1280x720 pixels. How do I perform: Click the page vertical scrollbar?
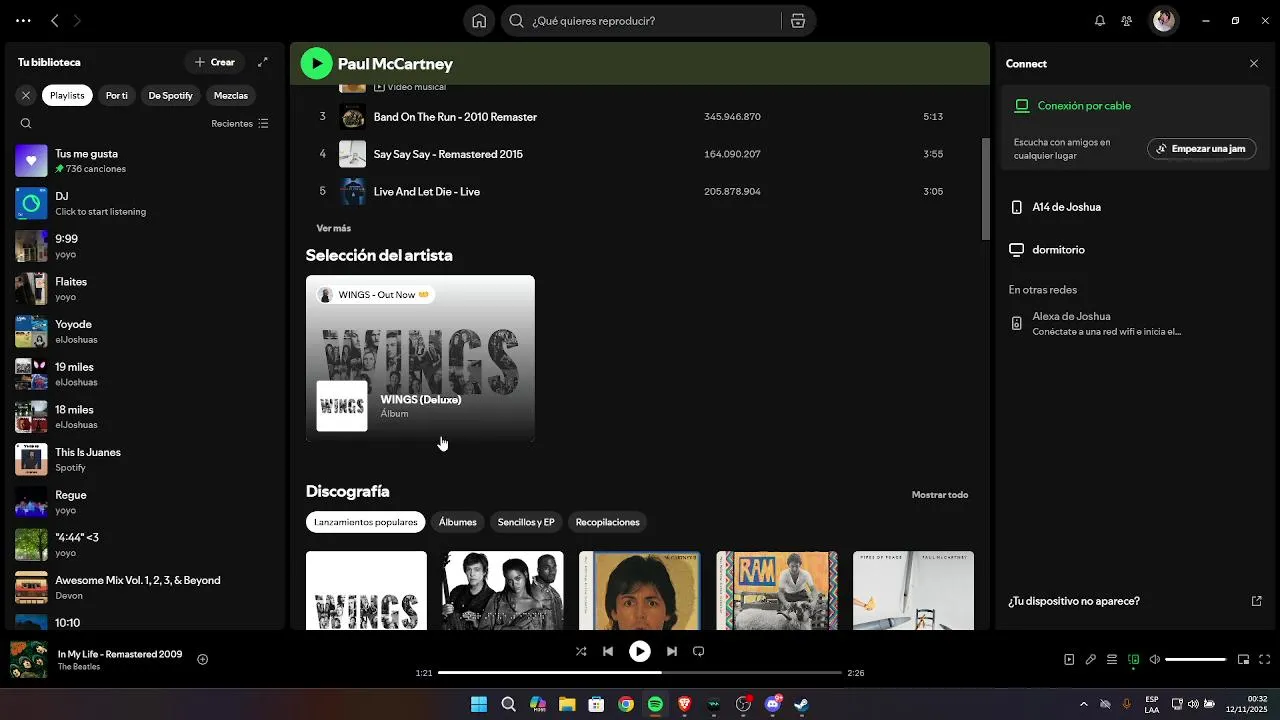pos(986,190)
